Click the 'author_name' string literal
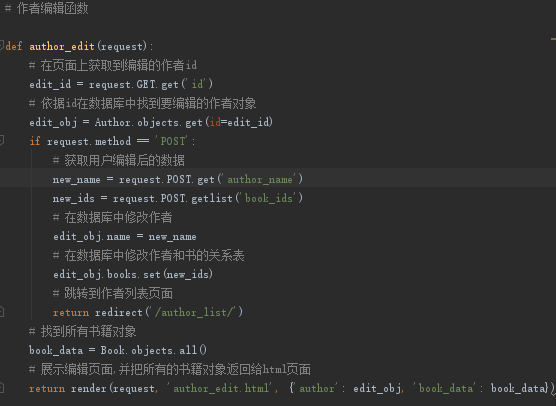This screenshot has width=556, height=406. coord(261,179)
